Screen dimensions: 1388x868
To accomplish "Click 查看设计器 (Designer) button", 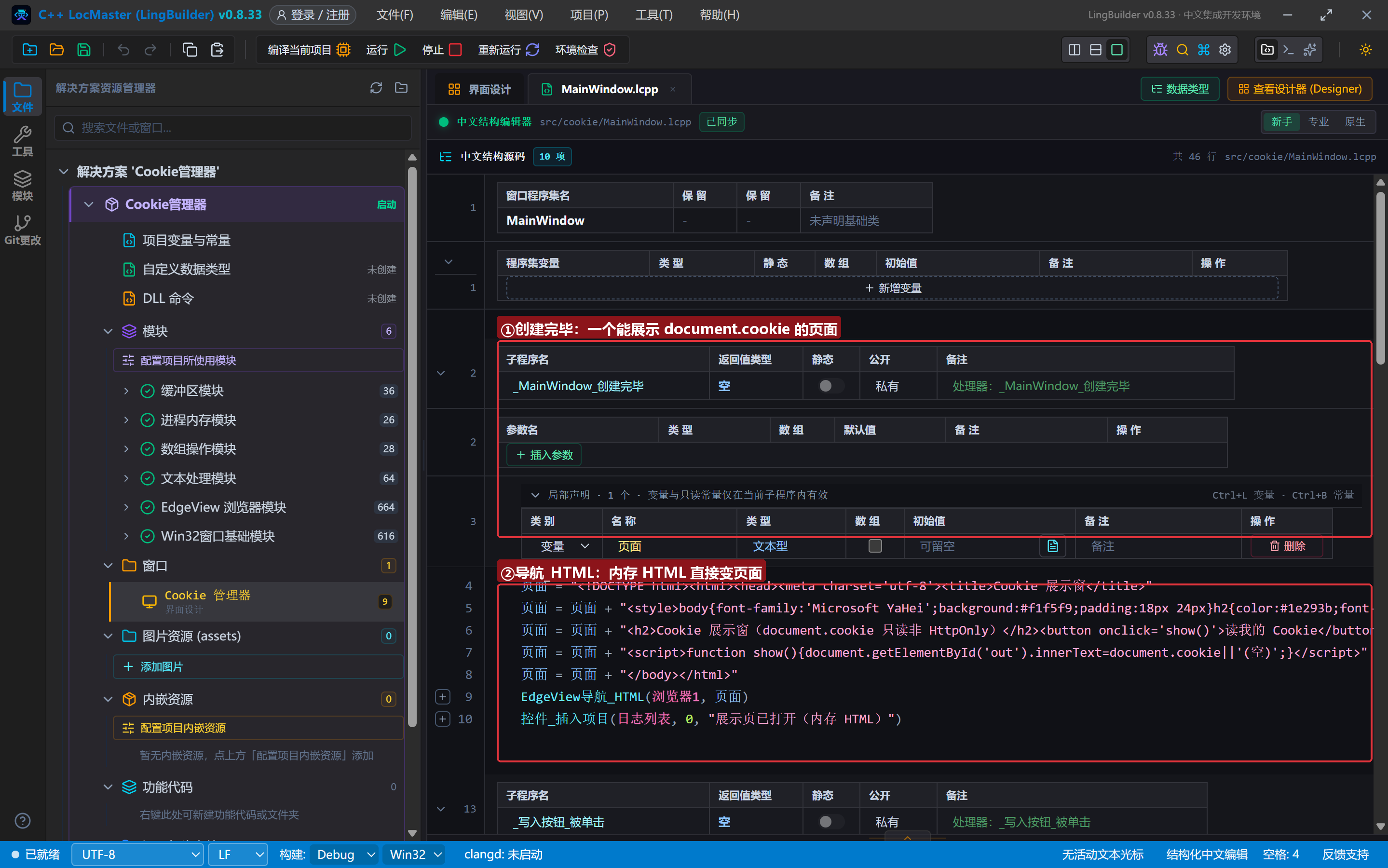I will 1300,89.
